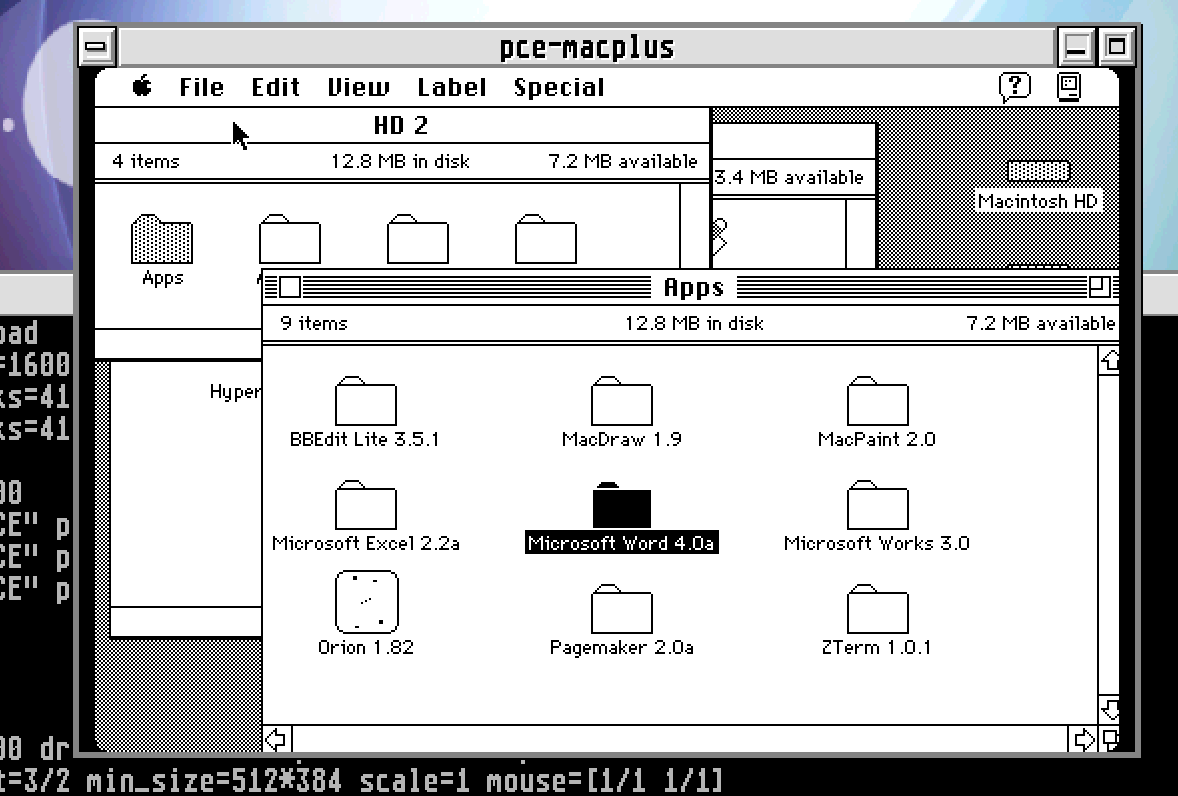Click '3.4 MB available' in the background window
1178x796 pixels.
tap(789, 178)
